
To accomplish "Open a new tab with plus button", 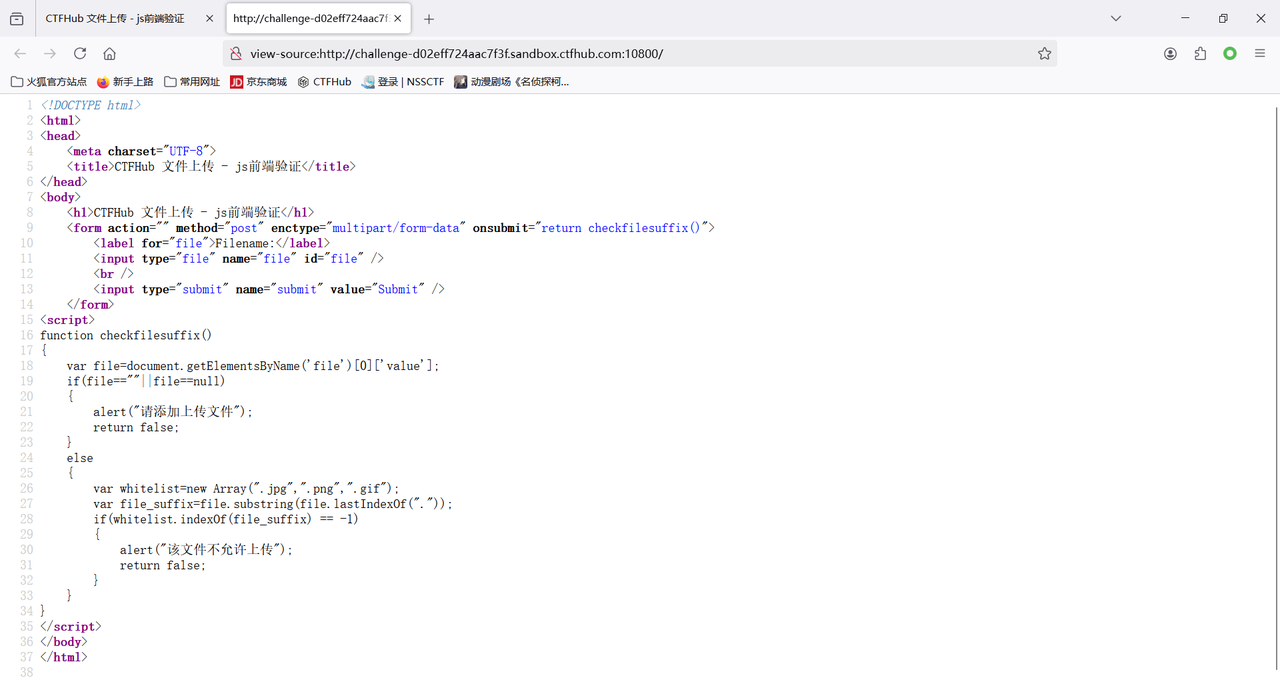I will coord(429,19).
